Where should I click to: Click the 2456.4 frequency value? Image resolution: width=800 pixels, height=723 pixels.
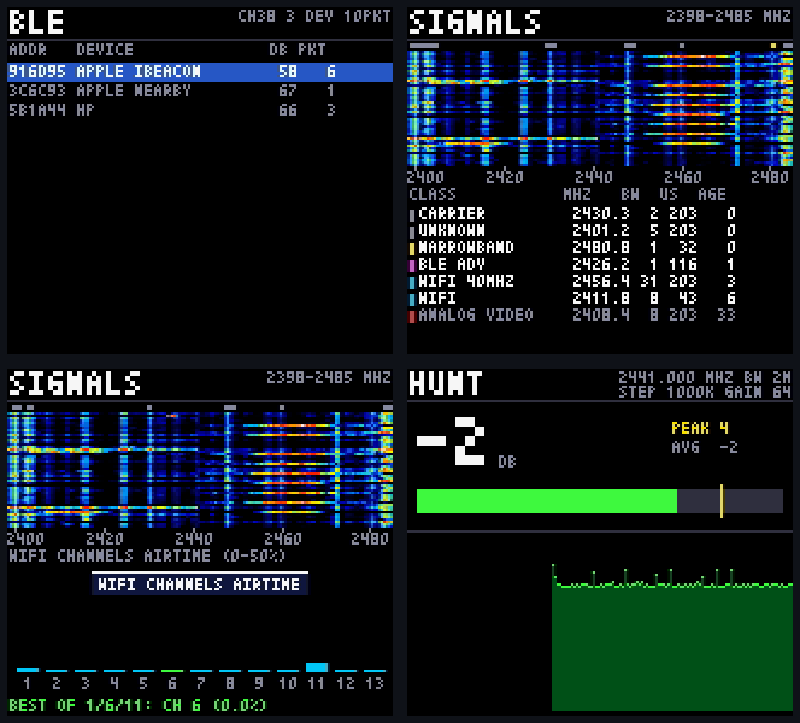pos(601,281)
